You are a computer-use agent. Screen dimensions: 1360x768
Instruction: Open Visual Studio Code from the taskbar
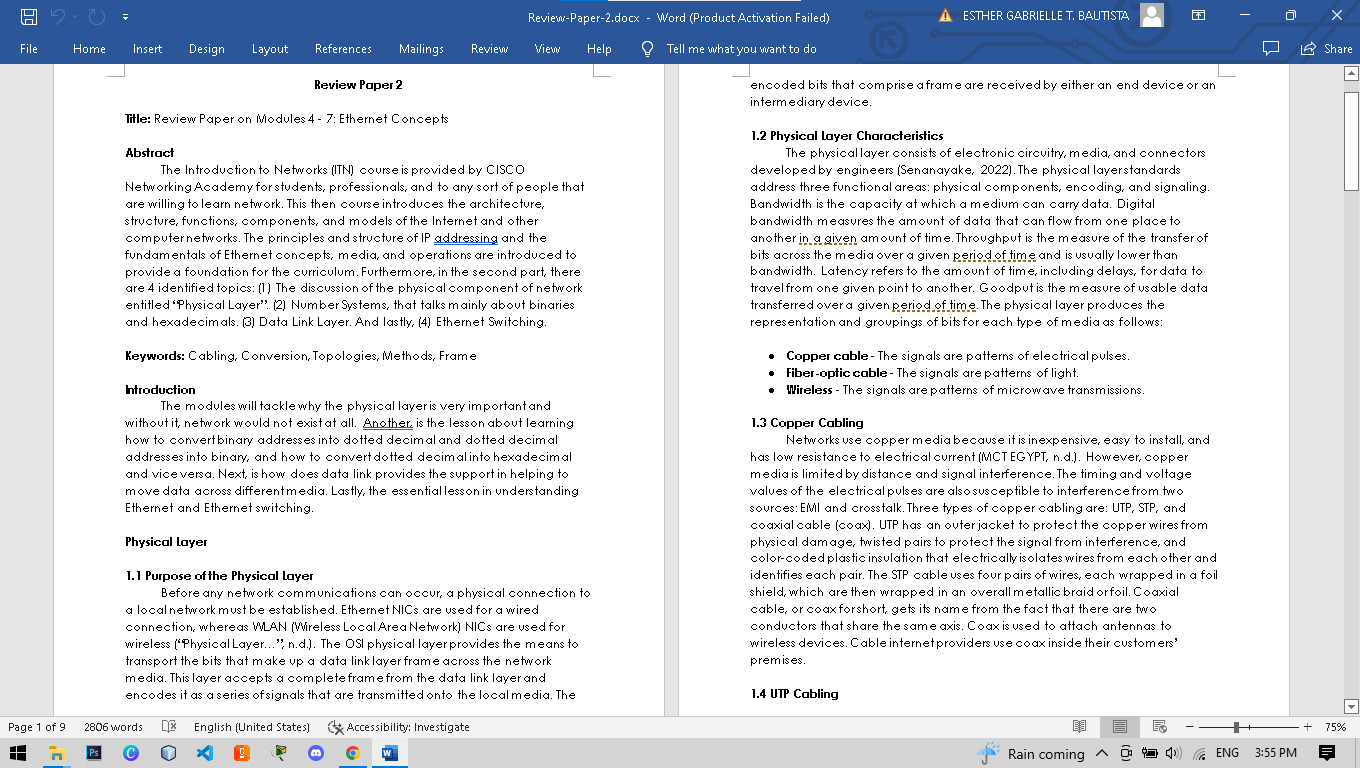(x=205, y=753)
